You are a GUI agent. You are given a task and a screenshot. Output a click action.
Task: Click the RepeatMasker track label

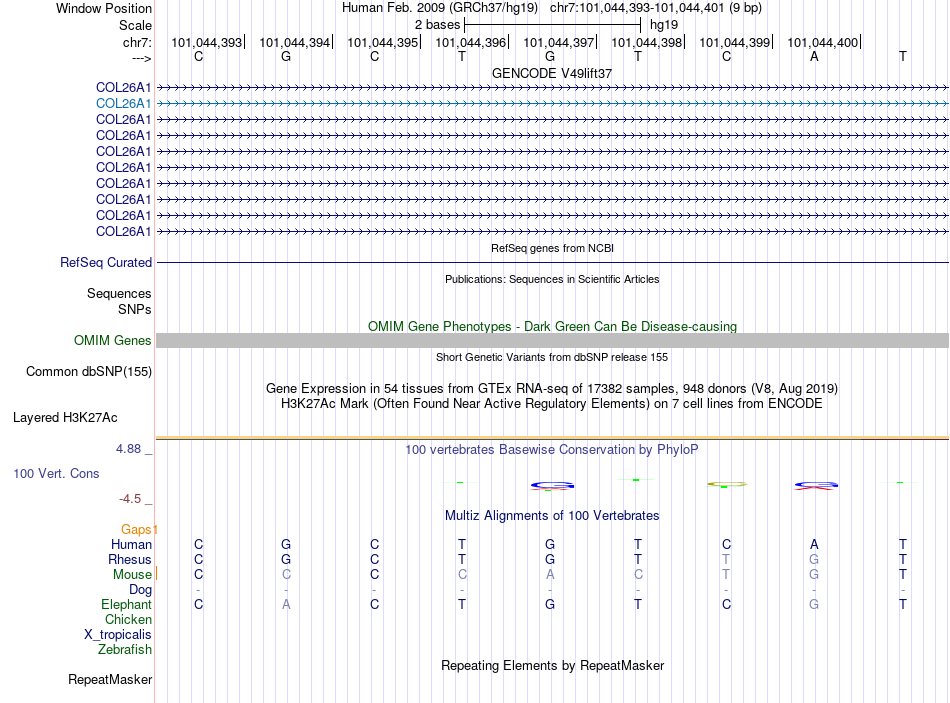click(x=110, y=679)
